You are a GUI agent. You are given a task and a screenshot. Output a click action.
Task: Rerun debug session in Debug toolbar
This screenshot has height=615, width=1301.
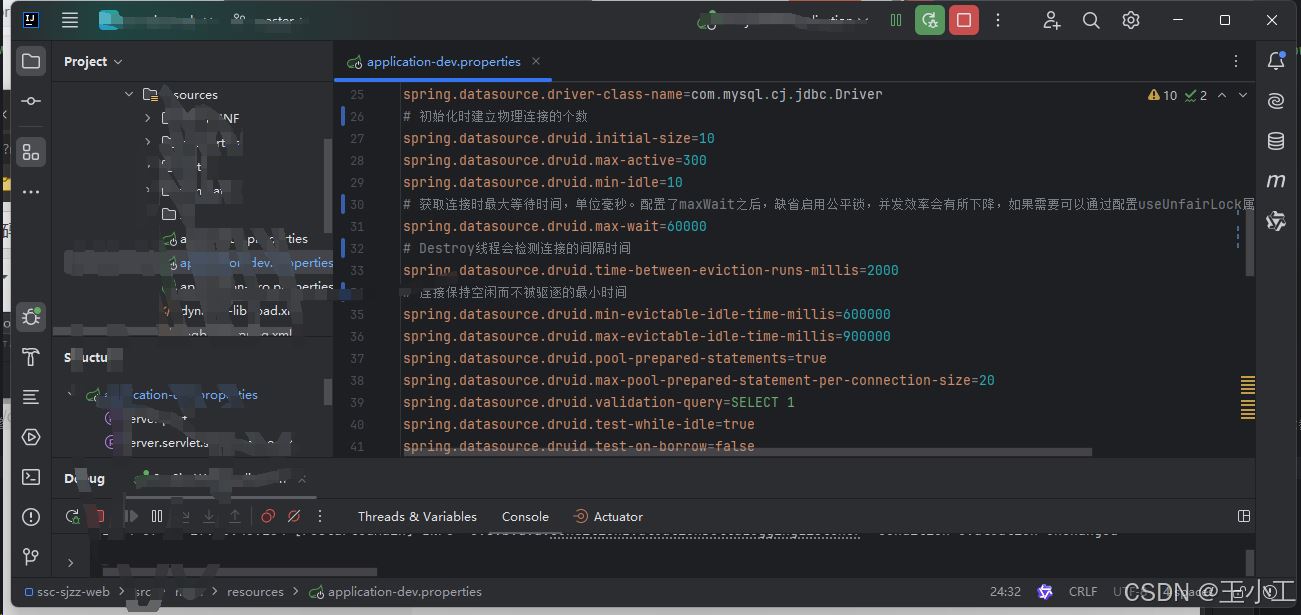click(x=72, y=517)
